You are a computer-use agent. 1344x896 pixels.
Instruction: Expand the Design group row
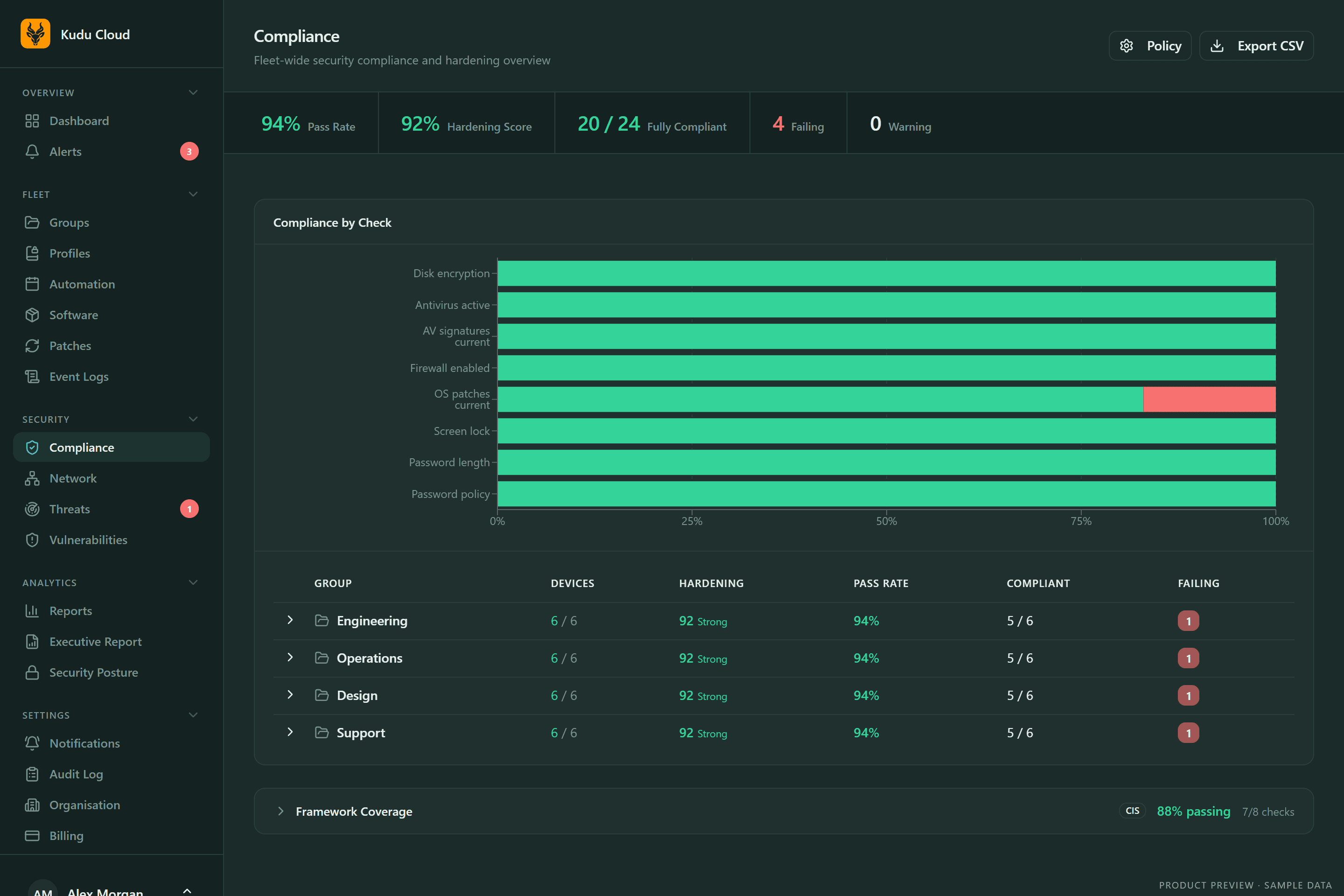pyautogui.click(x=290, y=695)
